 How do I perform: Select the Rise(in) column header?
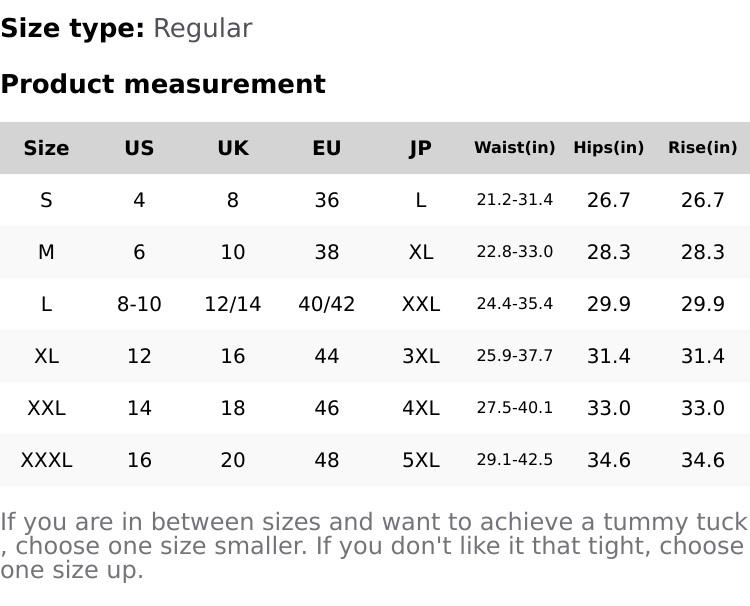702,148
